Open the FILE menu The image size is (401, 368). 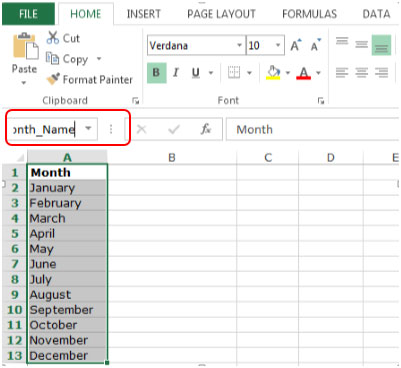tap(28, 14)
